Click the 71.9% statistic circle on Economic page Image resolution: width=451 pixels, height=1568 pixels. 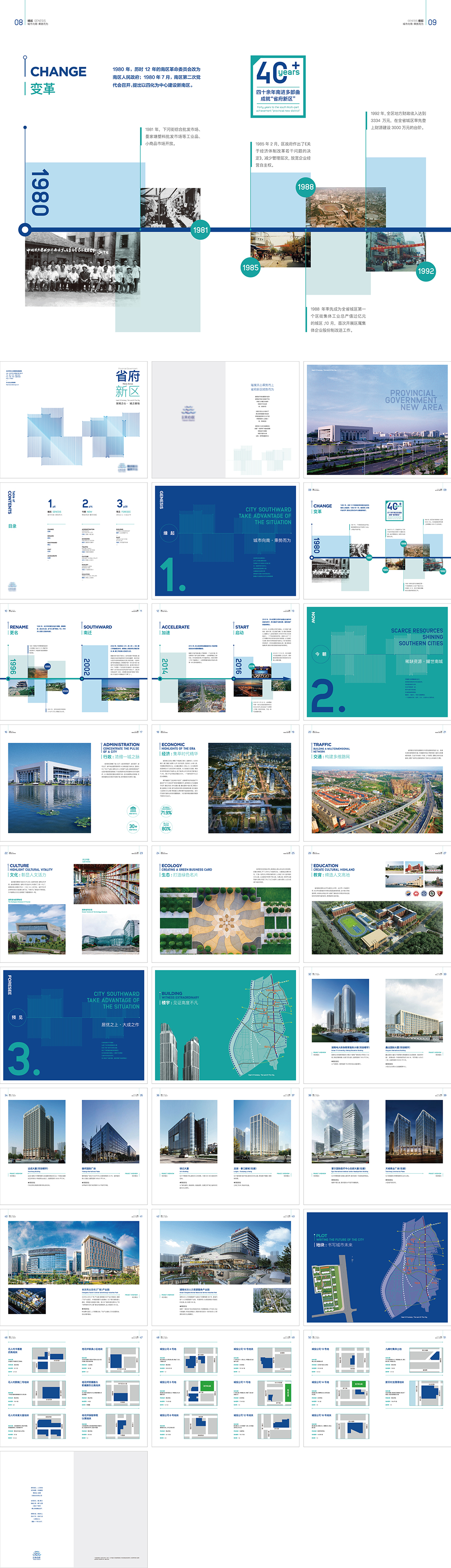(165, 811)
